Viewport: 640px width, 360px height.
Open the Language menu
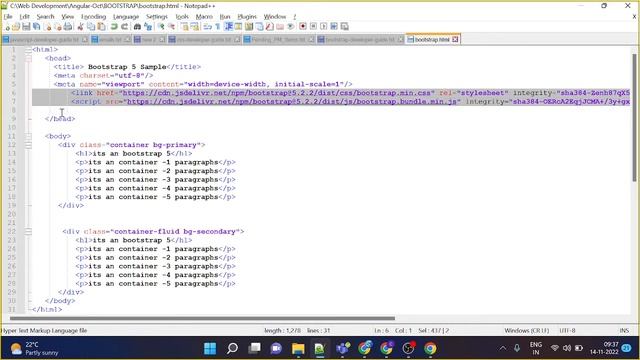[x=126, y=17]
